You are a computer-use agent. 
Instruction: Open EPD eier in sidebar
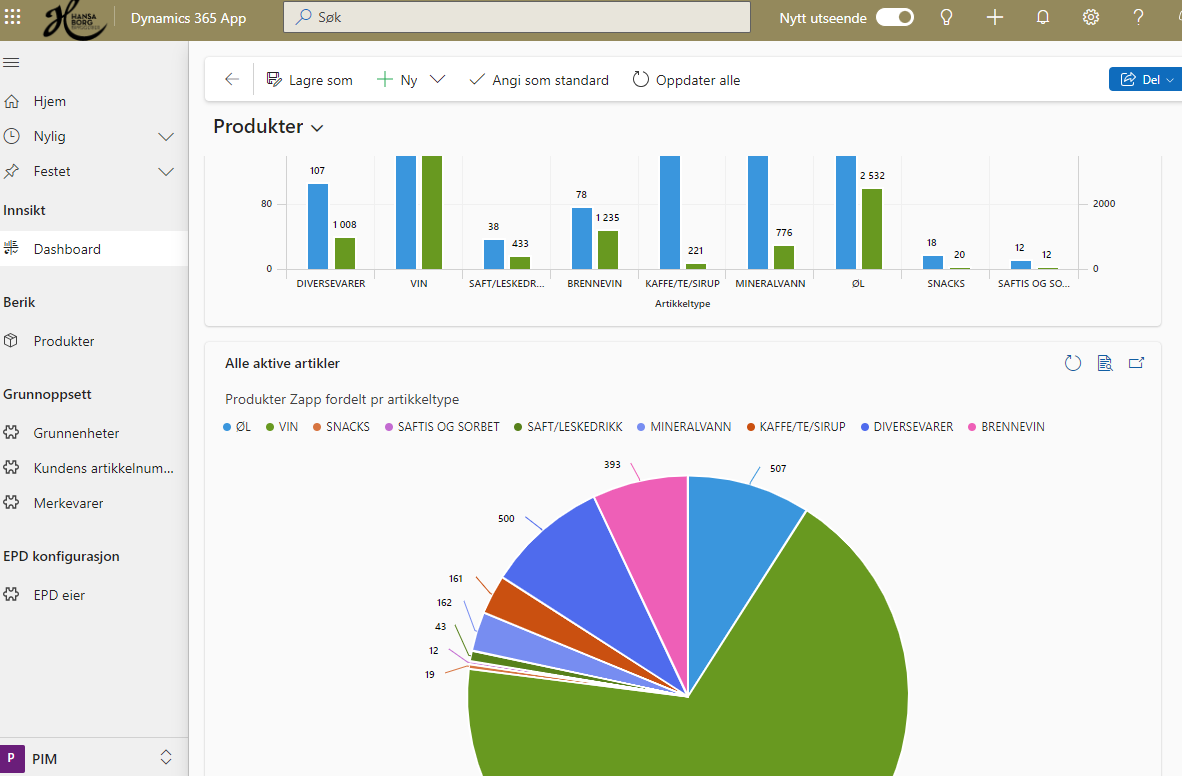point(59,595)
